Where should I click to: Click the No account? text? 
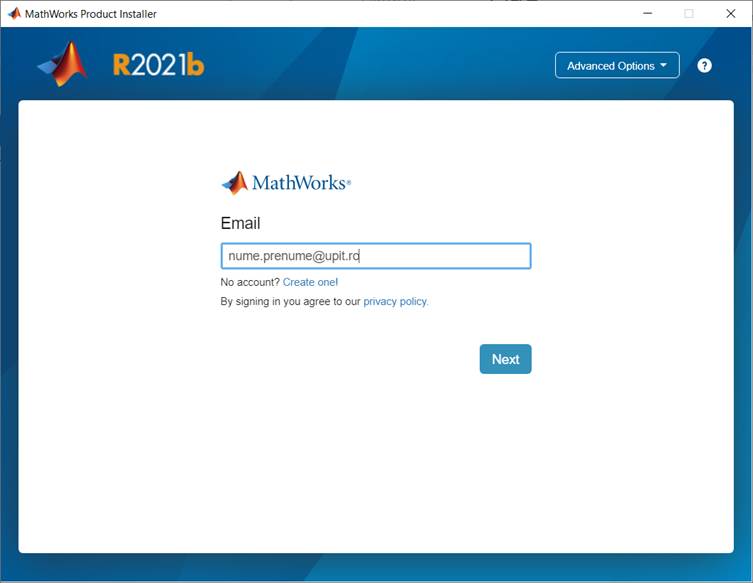tap(250, 282)
